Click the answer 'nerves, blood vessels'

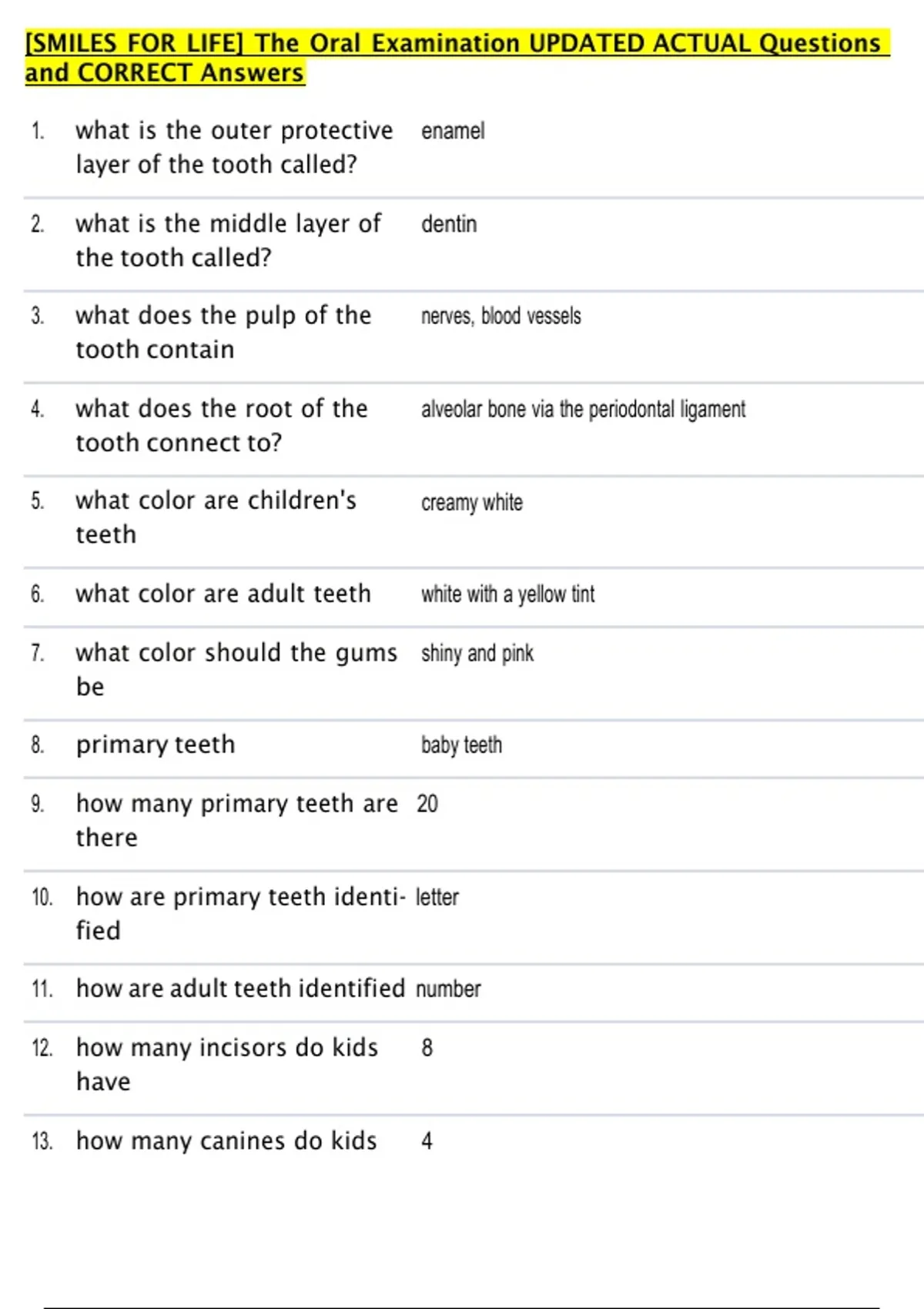(x=500, y=316)
